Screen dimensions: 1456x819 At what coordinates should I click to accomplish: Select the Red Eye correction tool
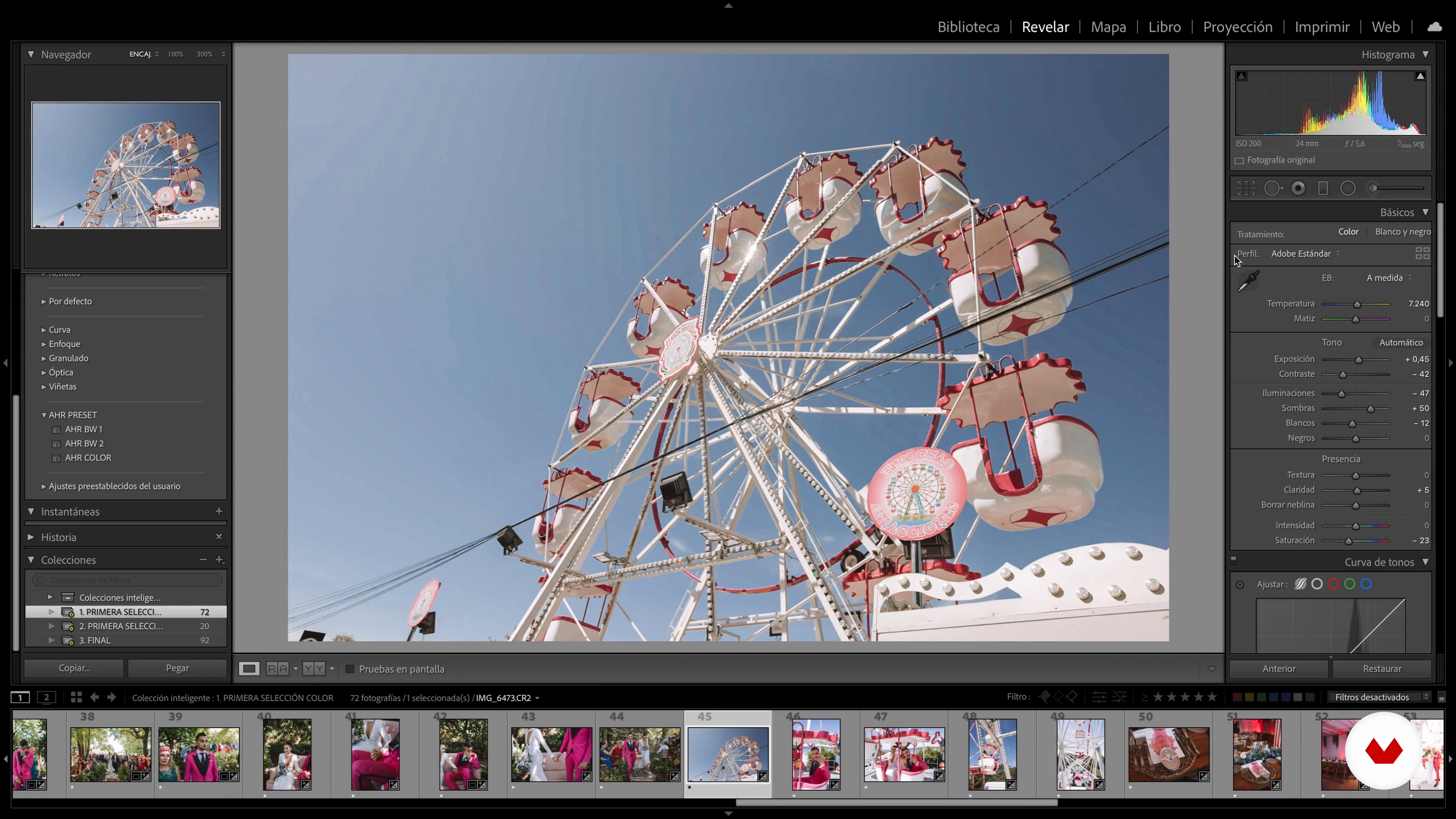coord(1298,188)
